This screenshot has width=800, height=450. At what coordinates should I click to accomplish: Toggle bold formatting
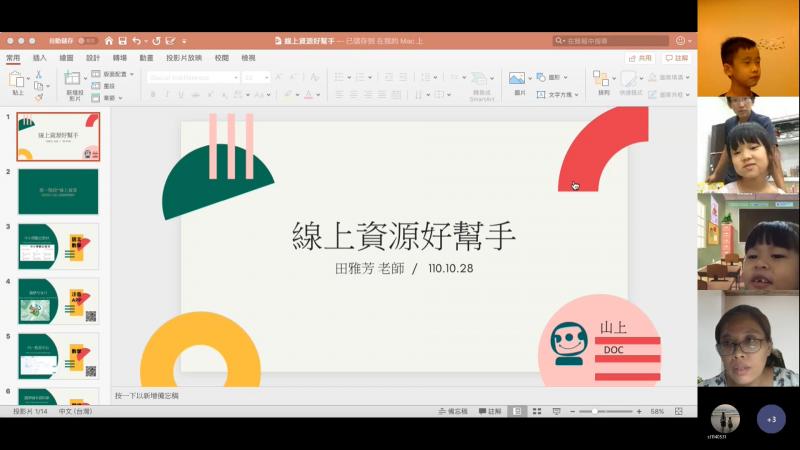point(153,95)
